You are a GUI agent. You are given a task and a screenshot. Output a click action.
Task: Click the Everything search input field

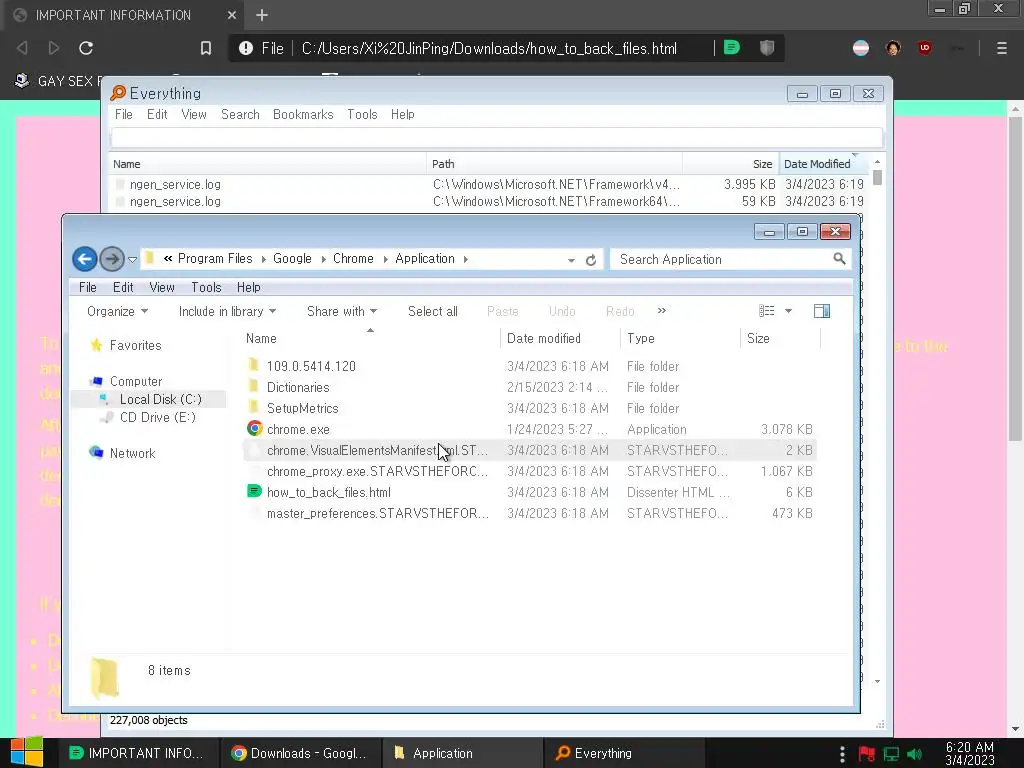tap(496, 138)
